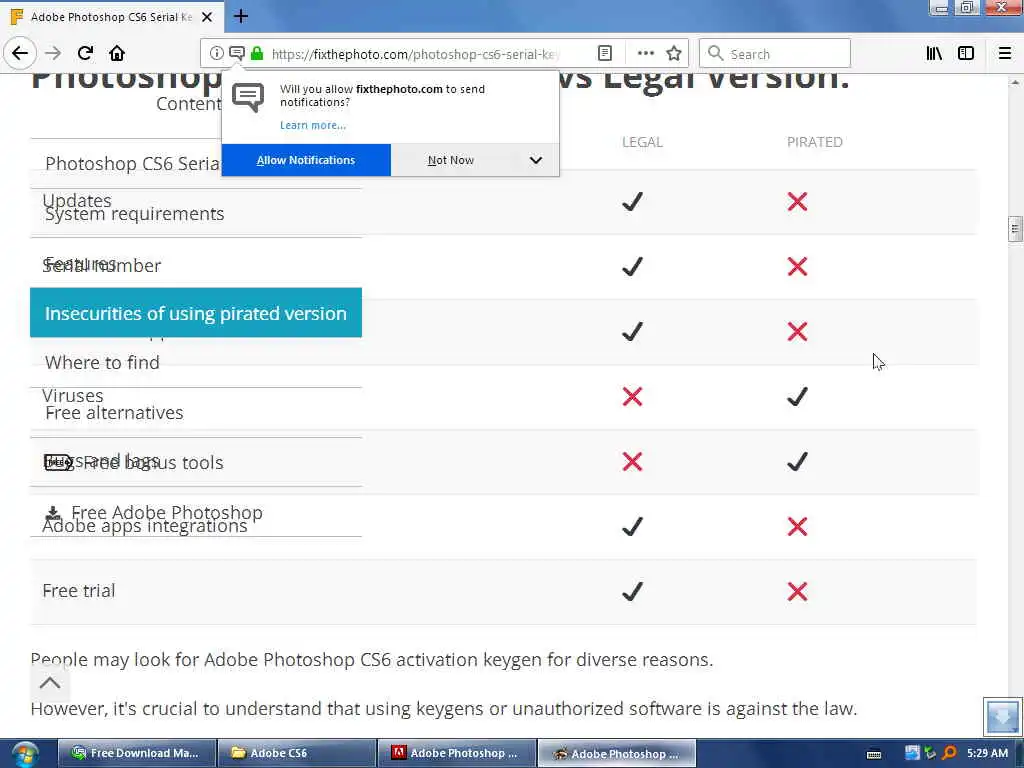Click System requirements in contents list
This screenshot has width=1024, height=768.
coord(135,214)
